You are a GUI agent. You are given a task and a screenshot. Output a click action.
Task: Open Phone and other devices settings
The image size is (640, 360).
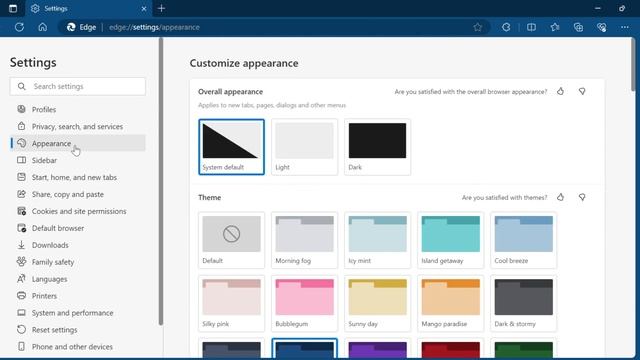[78, 347]
